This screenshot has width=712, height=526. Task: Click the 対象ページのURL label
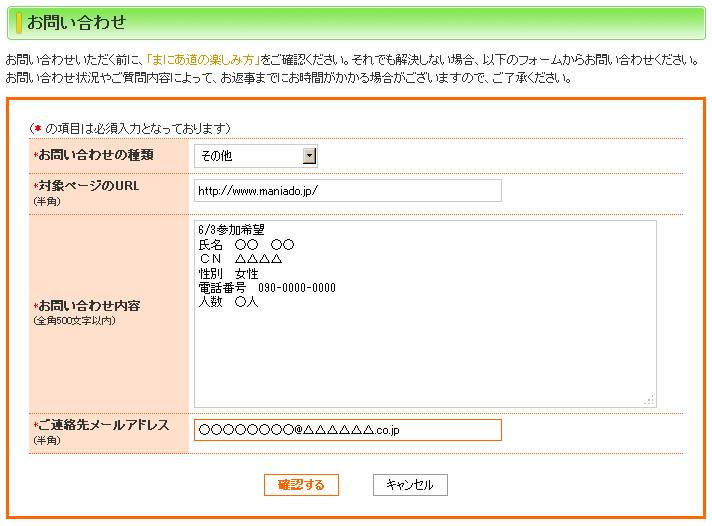(89, 185)
